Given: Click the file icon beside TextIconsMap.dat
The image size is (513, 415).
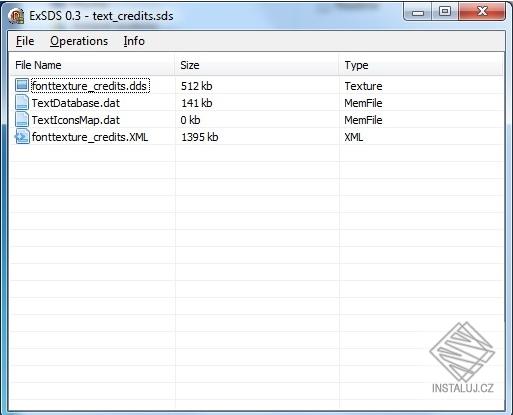Looking at the screenshot, I should [x=22, y=119].
